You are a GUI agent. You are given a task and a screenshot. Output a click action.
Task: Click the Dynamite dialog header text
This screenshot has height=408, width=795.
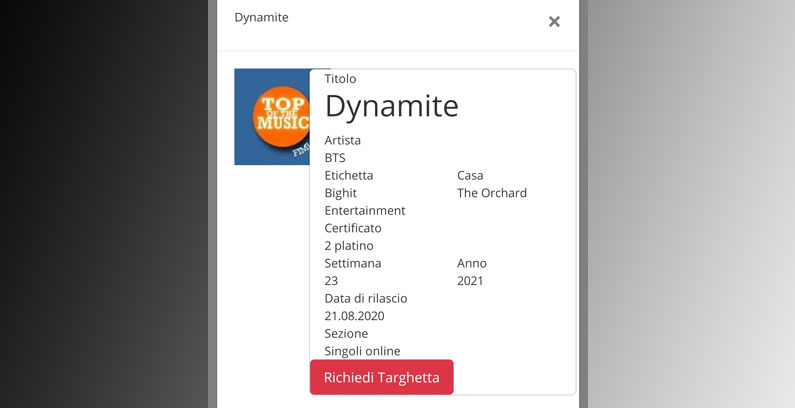click(261, 17)
